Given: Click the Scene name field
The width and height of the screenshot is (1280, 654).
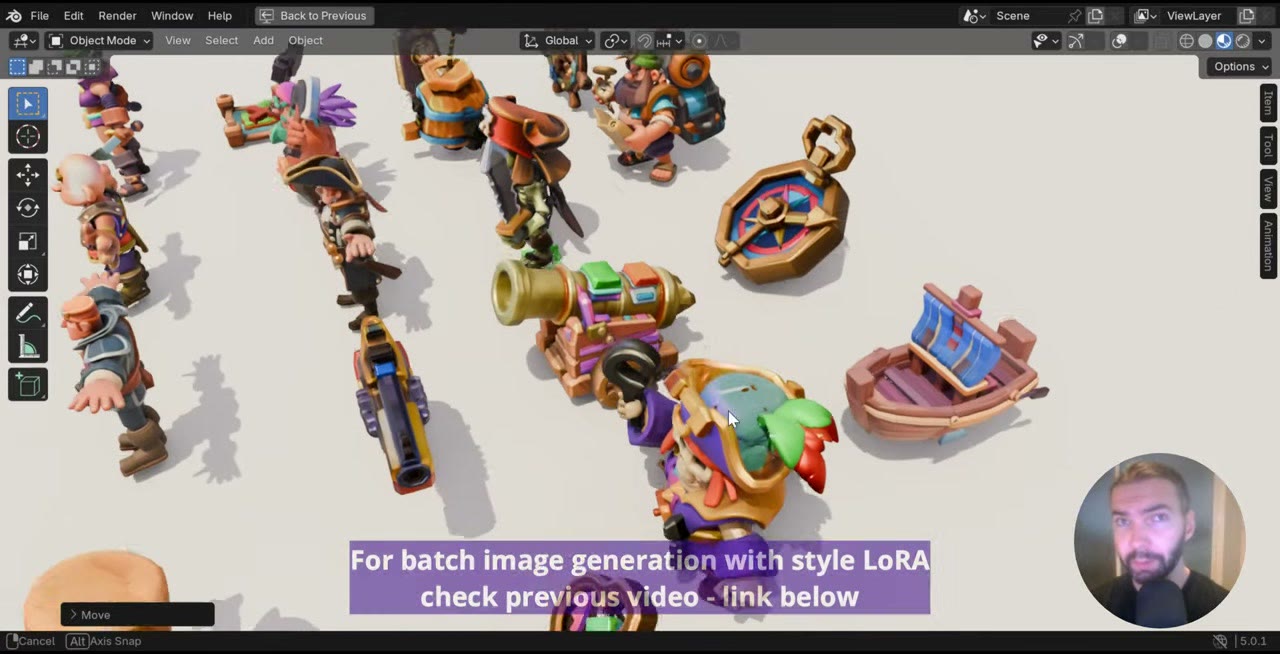Looking at the screenshot, I should (1027, 16).
